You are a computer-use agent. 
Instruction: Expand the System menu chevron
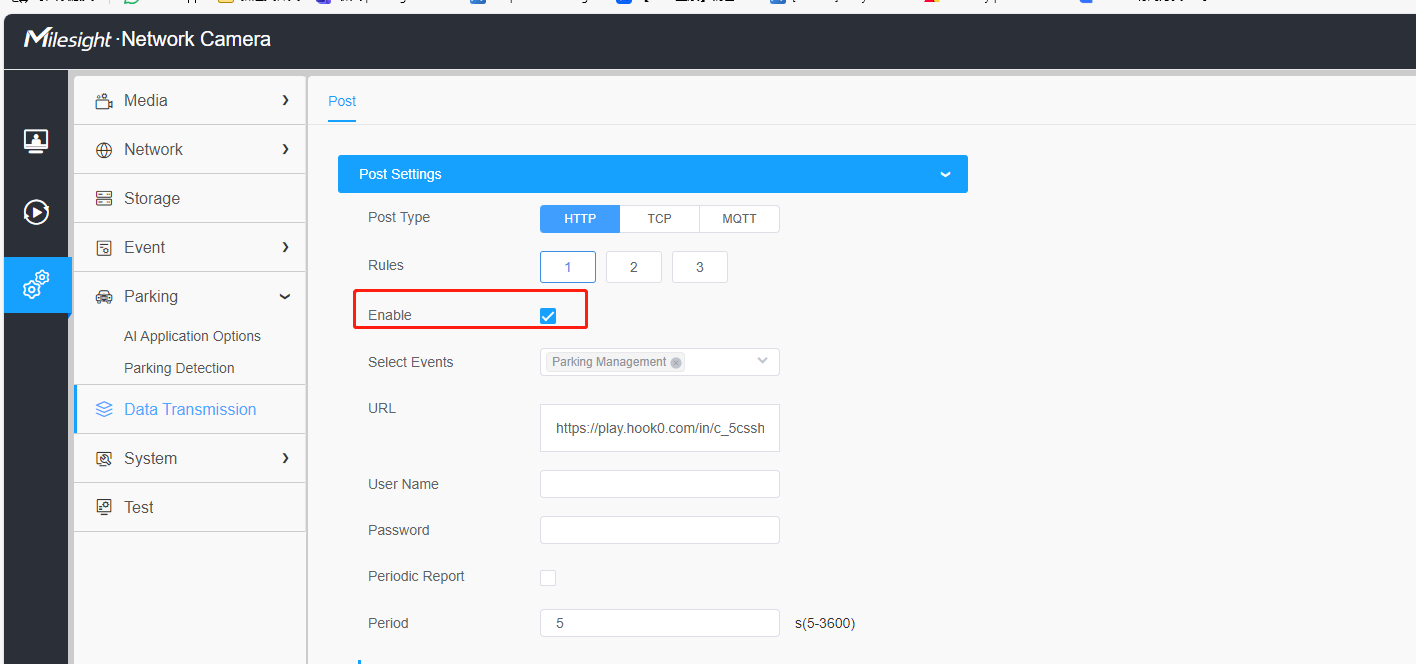pyautogui.click(x=286, y=458)
